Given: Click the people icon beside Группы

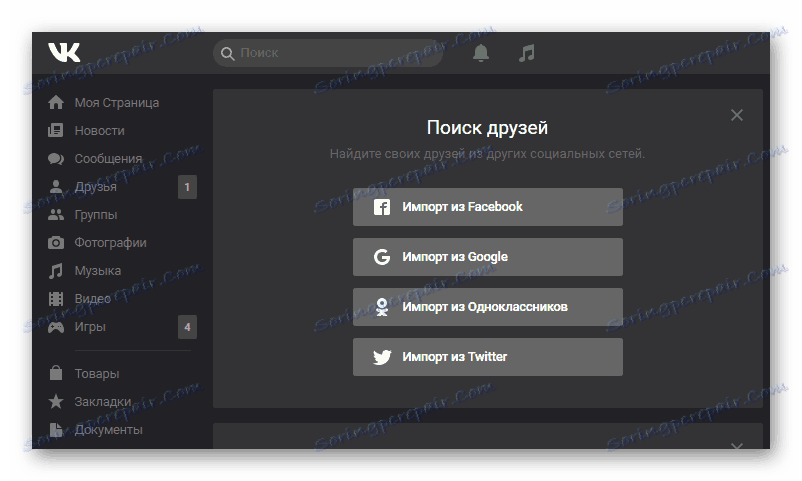Looking at the screenshot, I should click(56, 214).
